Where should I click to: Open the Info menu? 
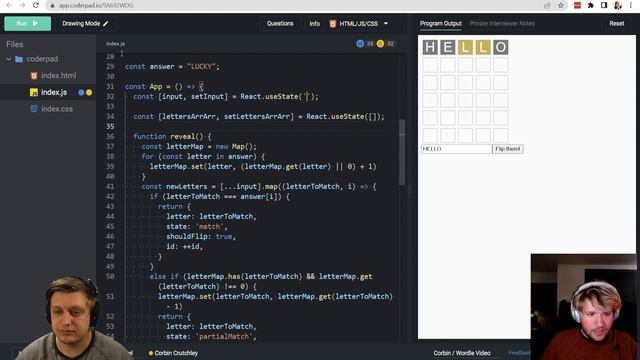(314, 24)
